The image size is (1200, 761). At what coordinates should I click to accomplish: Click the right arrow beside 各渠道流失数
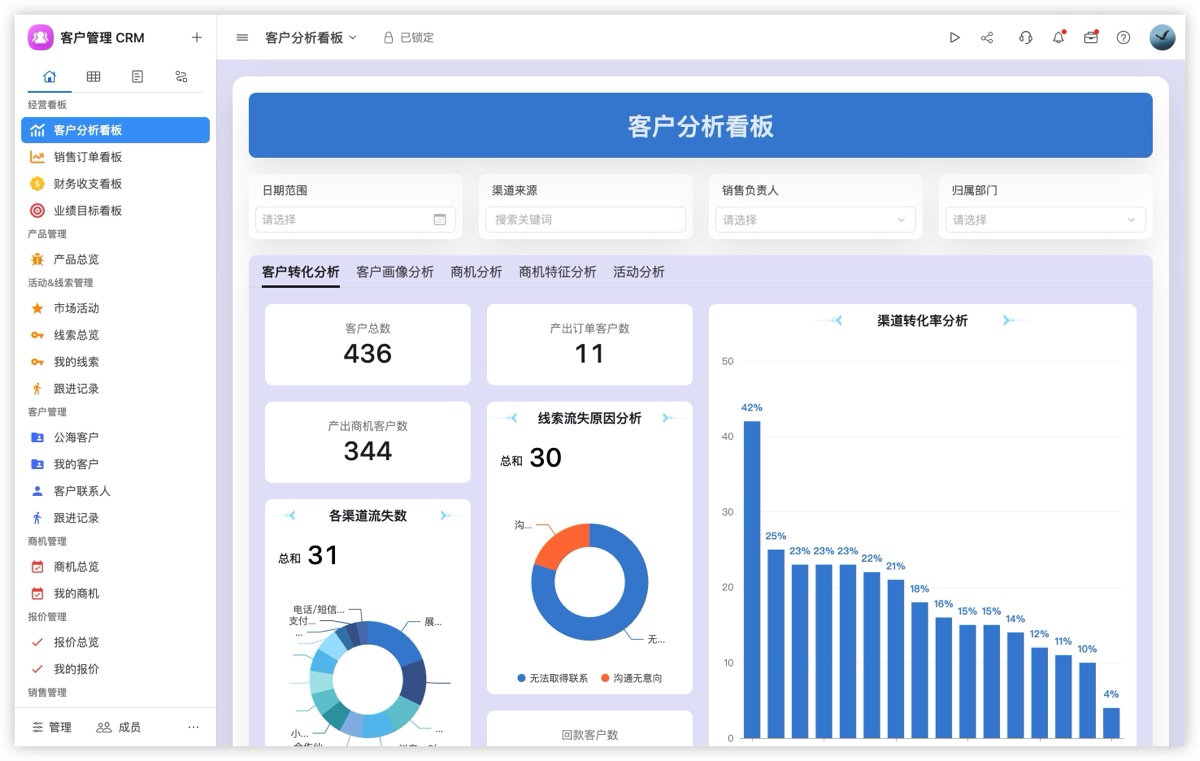[x=449, y=515]
